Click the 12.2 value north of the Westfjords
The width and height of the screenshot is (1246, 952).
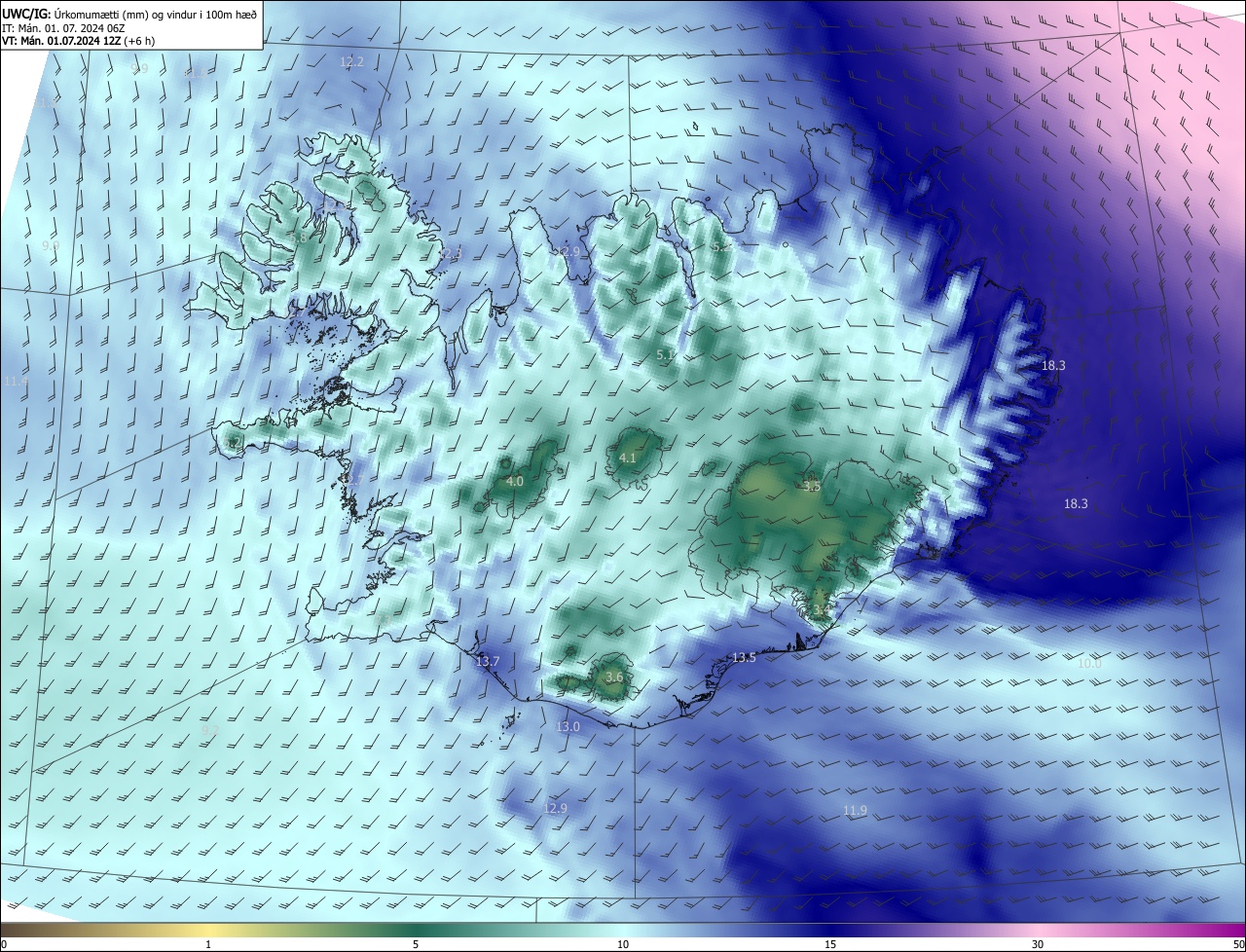point(352,61)
